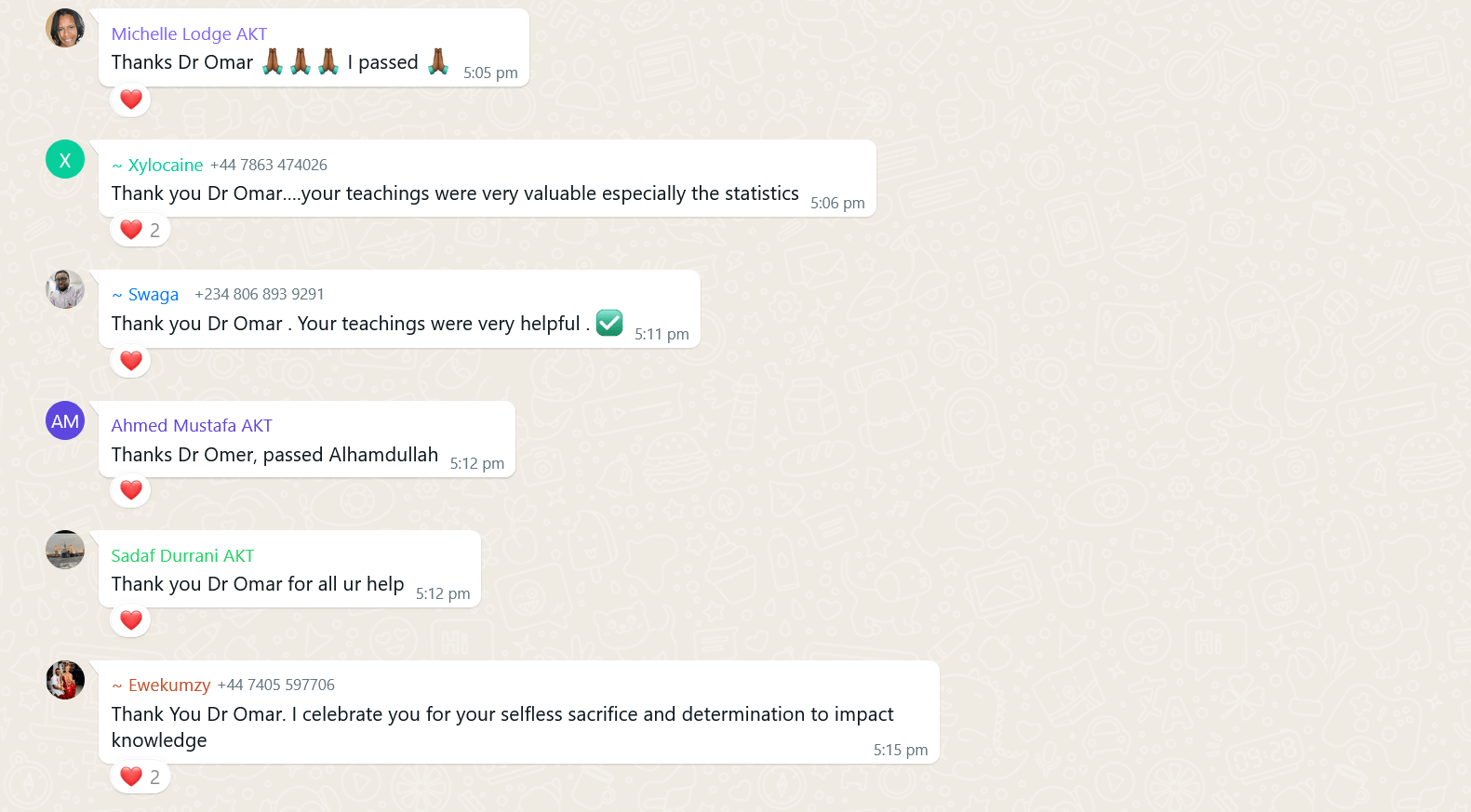Click the purple AM avatar circle

point(65,420)
